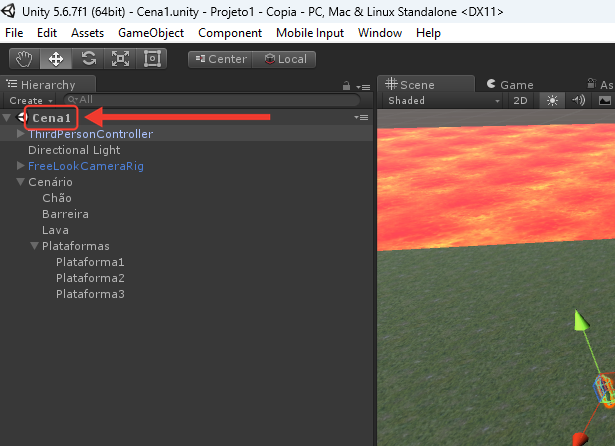Collapse the Cena1 scene tree

[6, 117]
